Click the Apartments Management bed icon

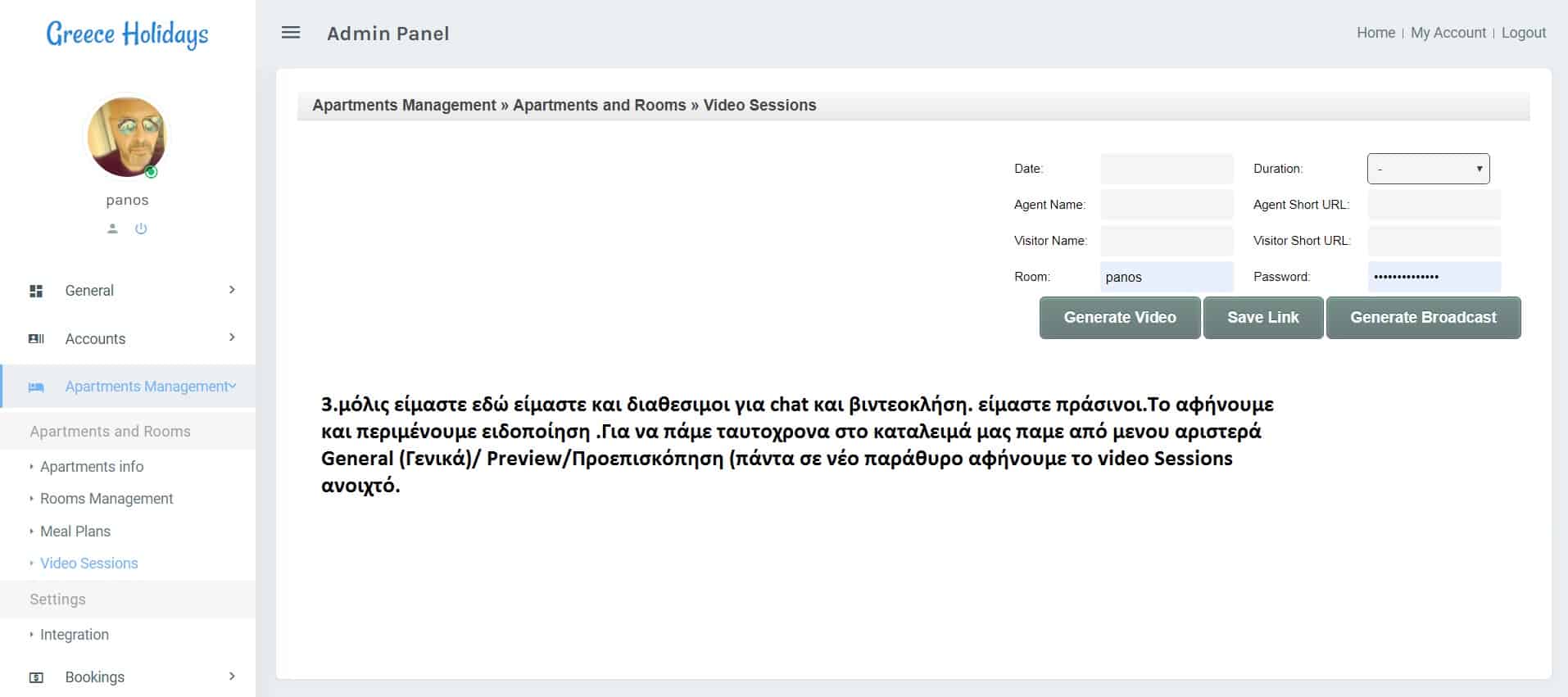click(x=36, y=387)
